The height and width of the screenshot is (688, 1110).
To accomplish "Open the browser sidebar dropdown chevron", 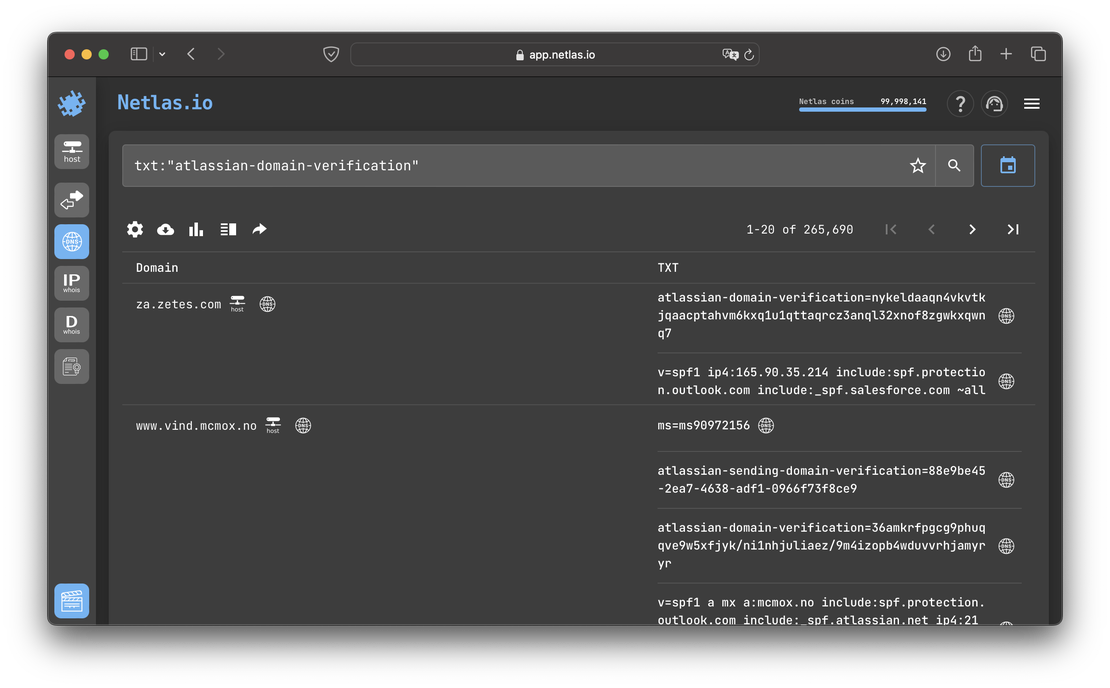I will pyautogui.click(x=160, y=54).
